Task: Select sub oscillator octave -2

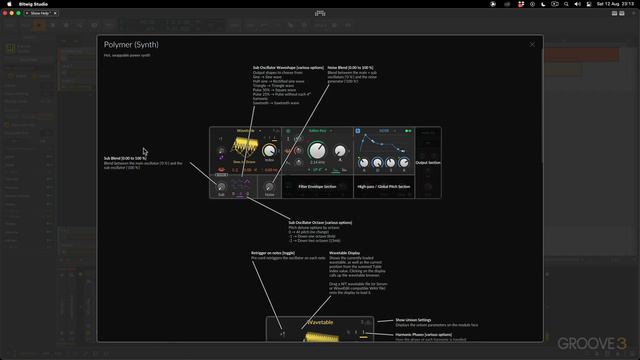Action: click(247, 194)
